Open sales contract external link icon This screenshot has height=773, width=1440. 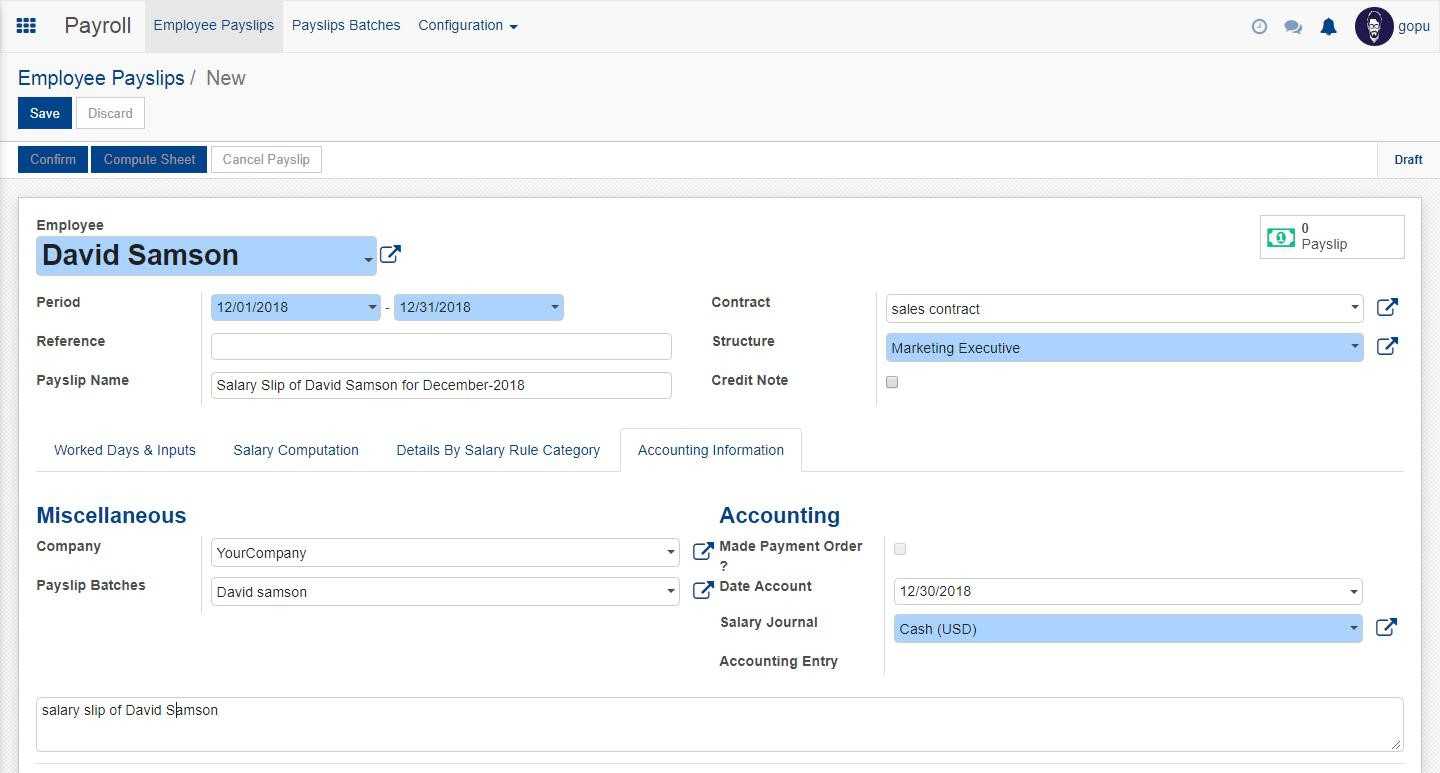(1387, 308)
